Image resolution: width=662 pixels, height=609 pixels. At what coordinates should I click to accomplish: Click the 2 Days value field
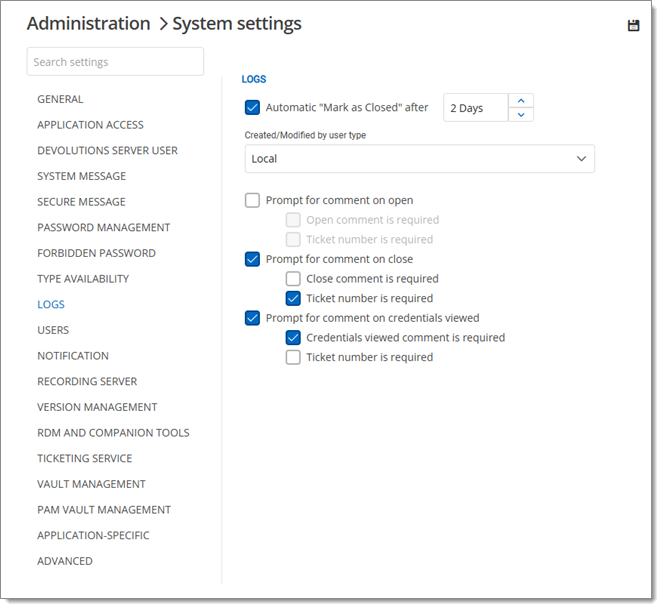(x=475, y=108)
